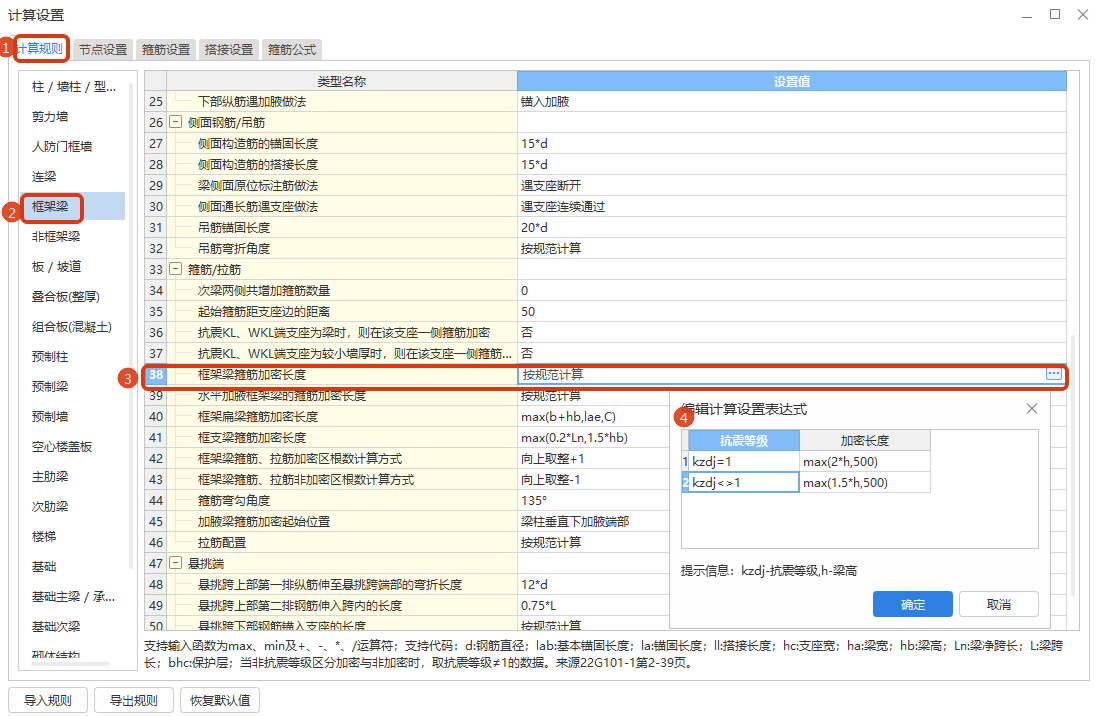Open the 搭接设置 tab
Viewport: 1099px width, 716px height.
tap(229, 49)
